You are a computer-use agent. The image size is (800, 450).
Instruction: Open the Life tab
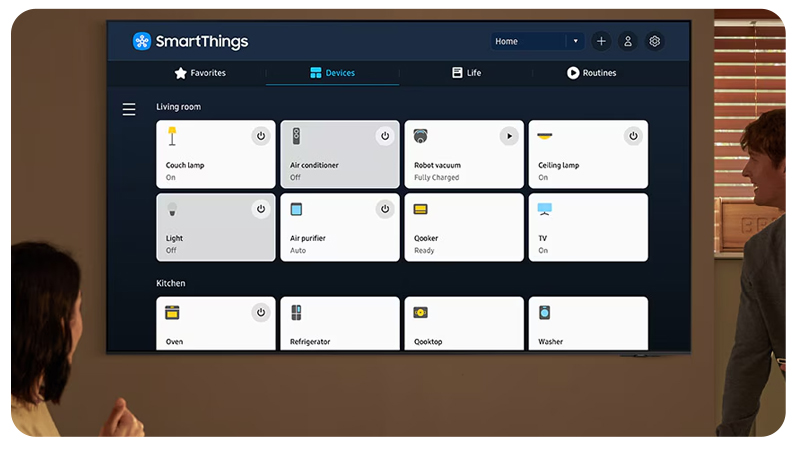pyautogui.click(x=466, y=73)
